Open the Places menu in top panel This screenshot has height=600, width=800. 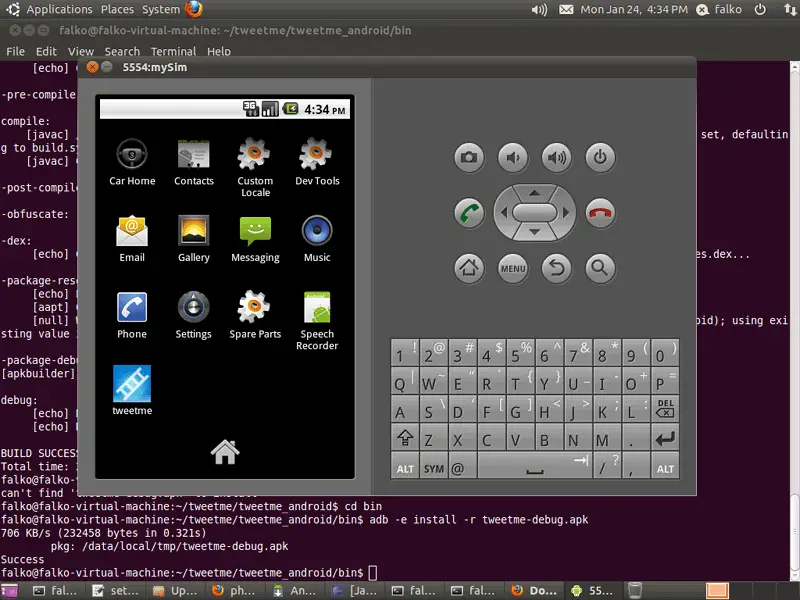pos(117,9)
